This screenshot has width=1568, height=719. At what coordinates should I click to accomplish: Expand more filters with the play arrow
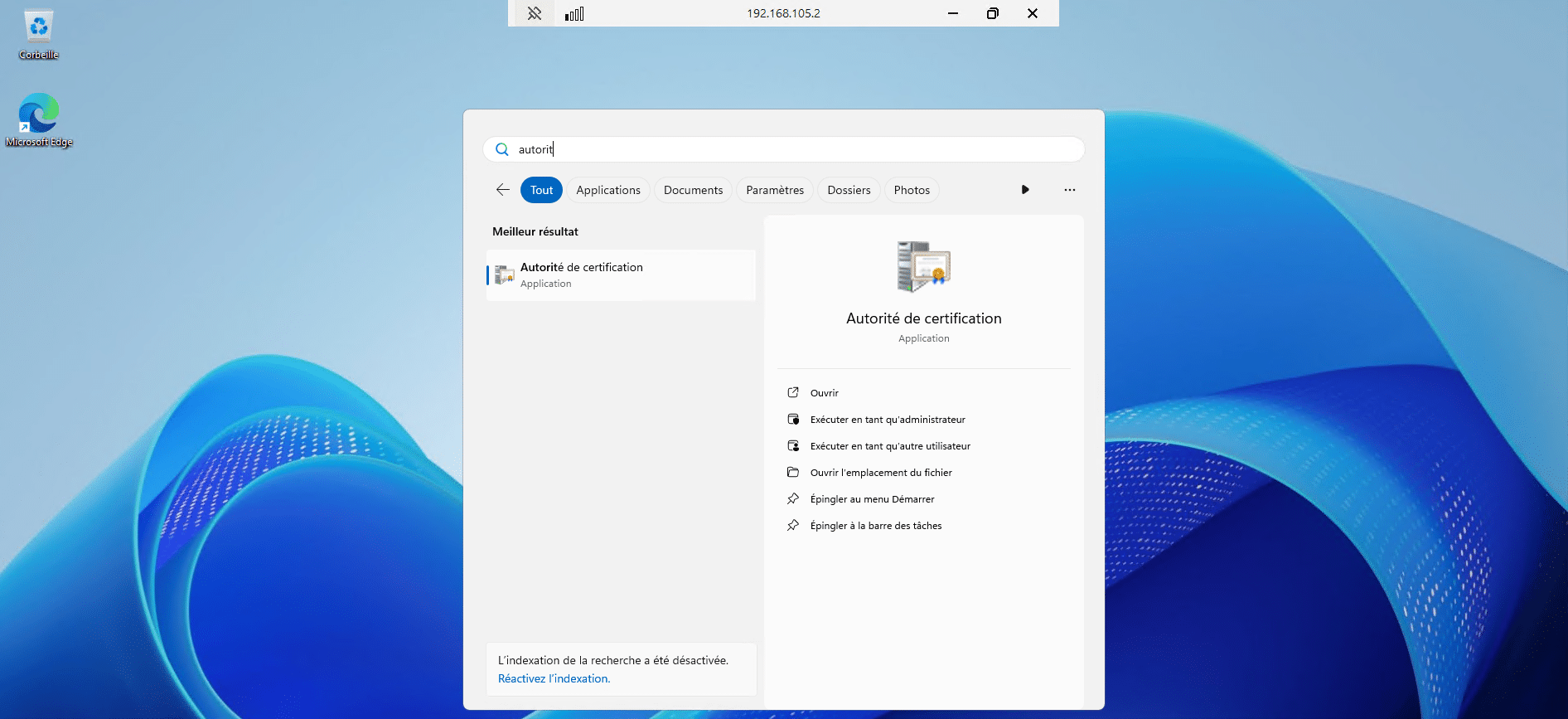point(1025,190)
